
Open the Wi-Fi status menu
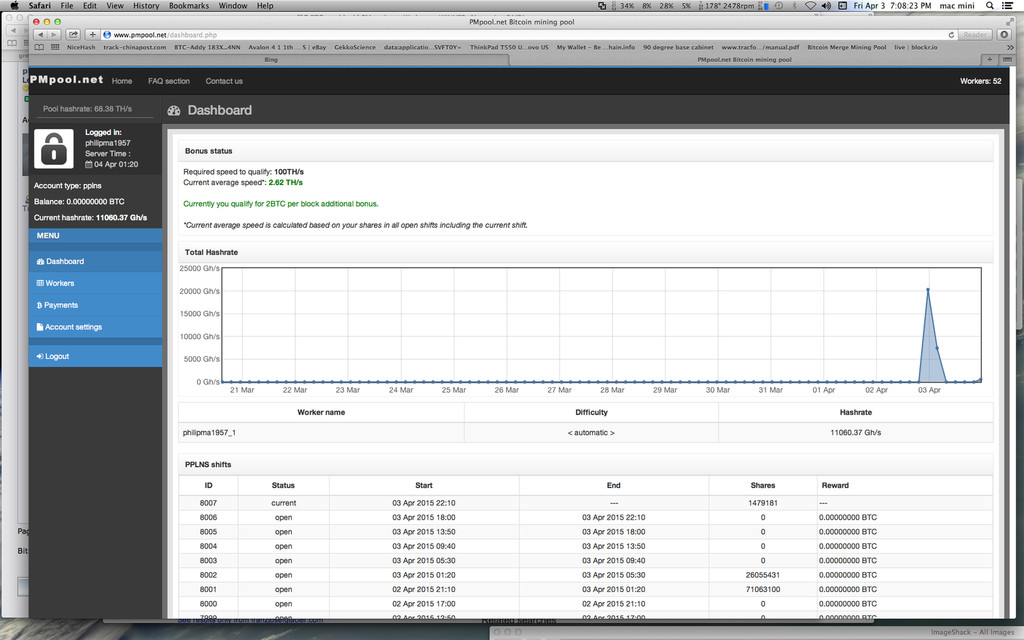[810, 5]
